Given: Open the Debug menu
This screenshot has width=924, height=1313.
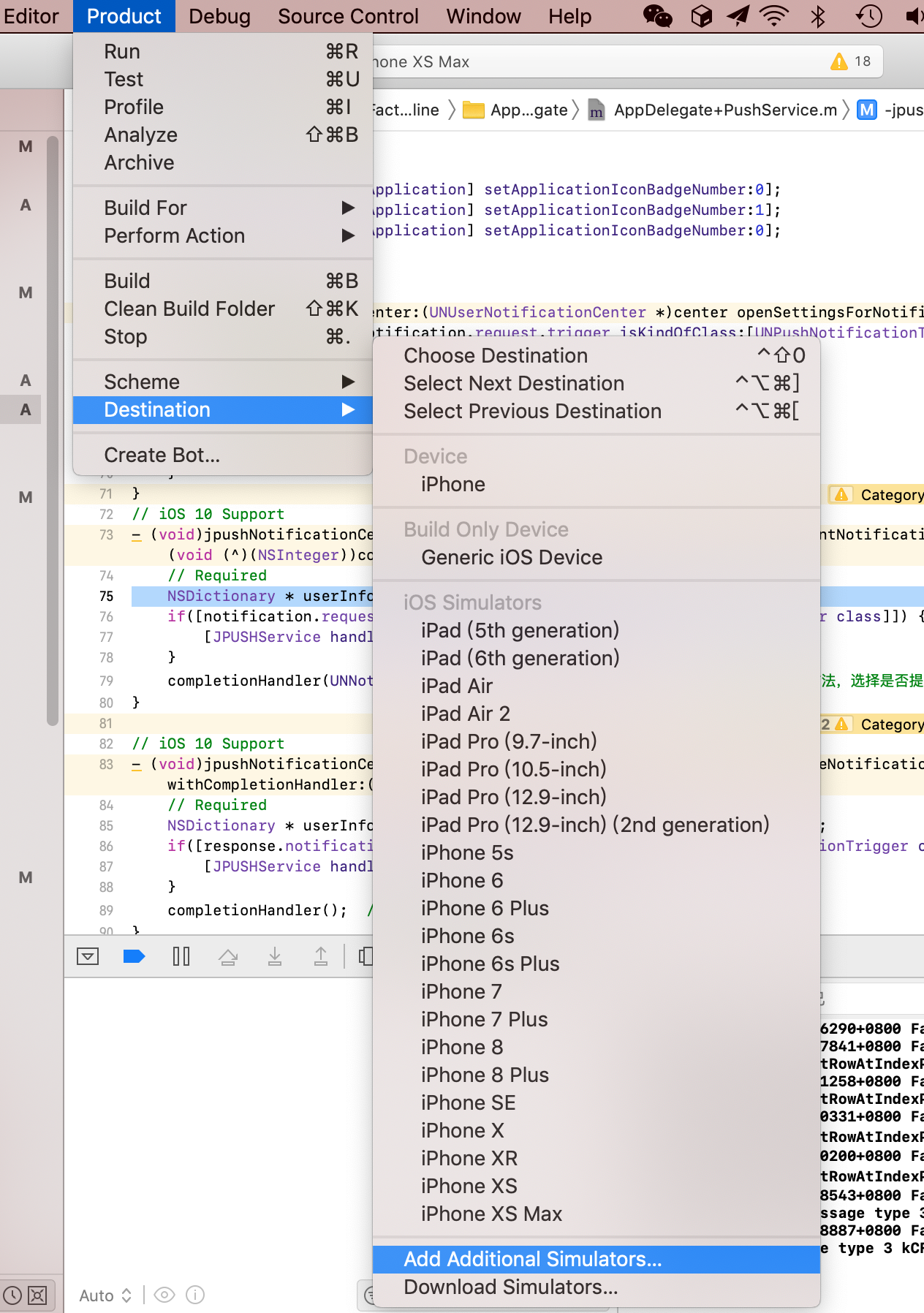Looking at the screenshot, I should (219, 16).
